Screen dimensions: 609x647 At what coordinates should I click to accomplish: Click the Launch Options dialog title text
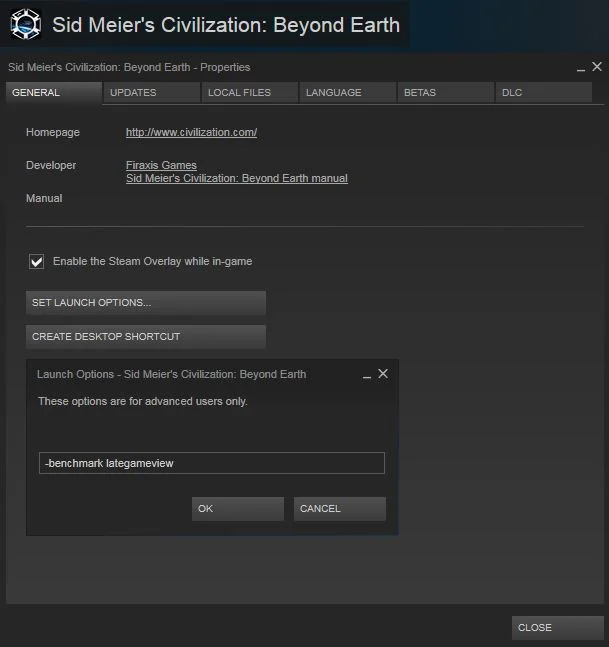coord(172,374)
